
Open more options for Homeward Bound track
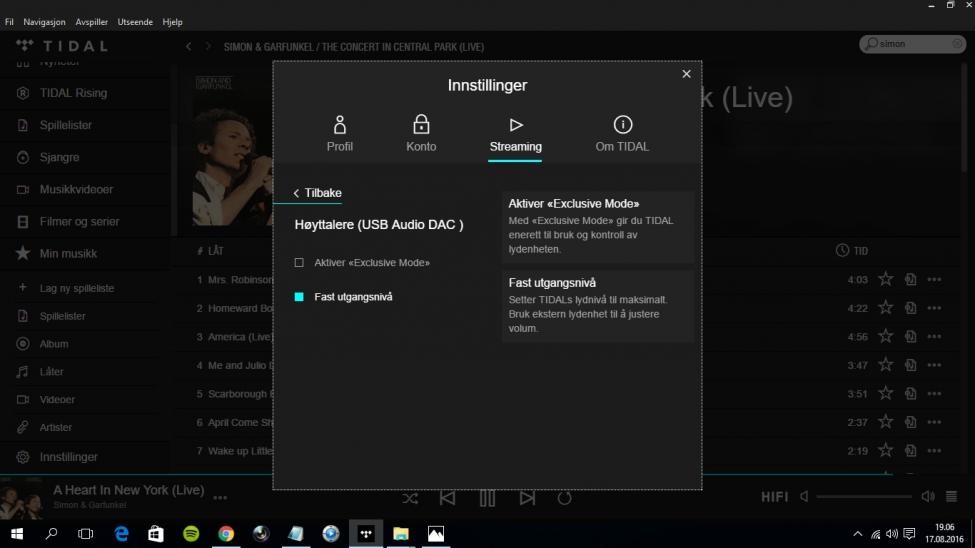point(934,309)
